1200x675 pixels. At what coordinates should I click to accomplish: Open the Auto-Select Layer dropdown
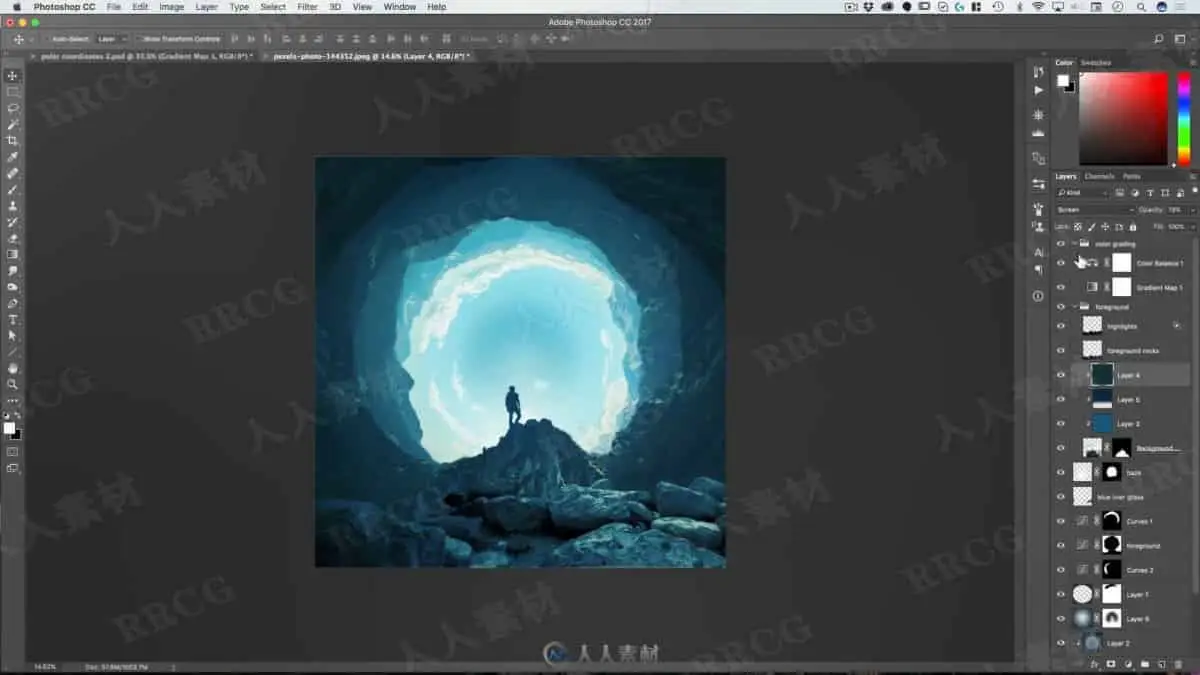[x=114, y=39]
